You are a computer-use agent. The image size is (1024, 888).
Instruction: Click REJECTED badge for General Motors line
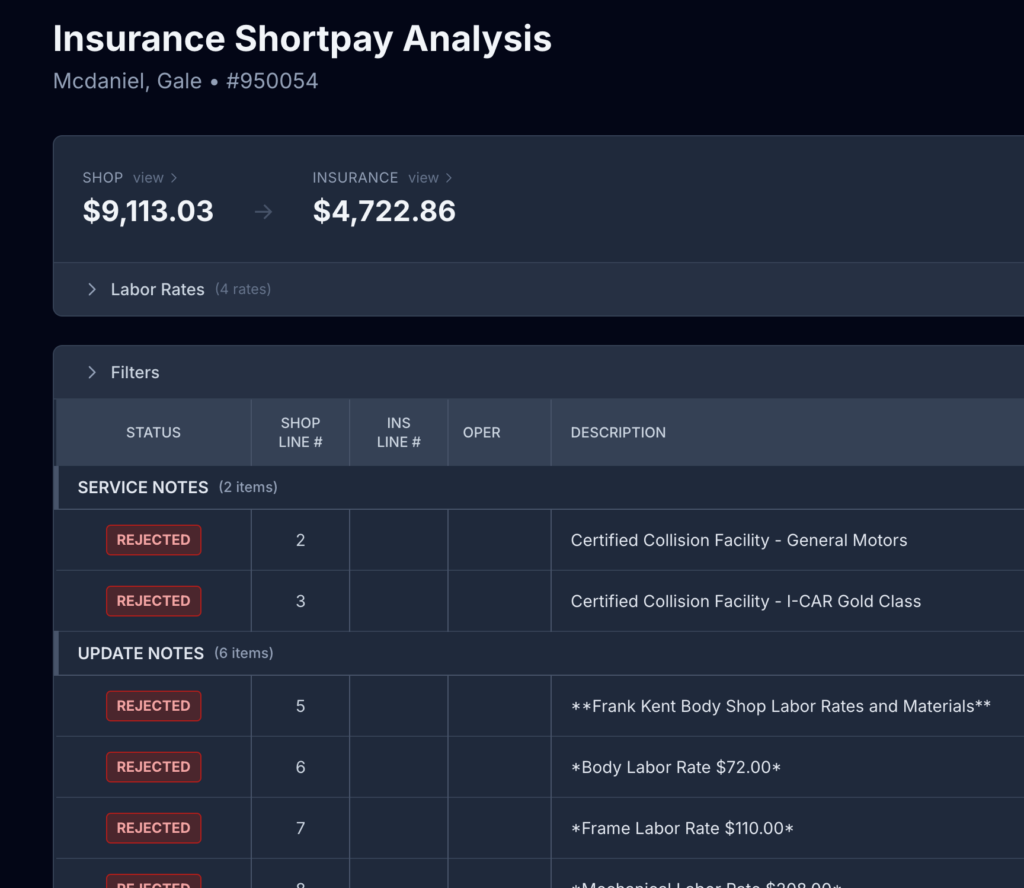(153, 540)
